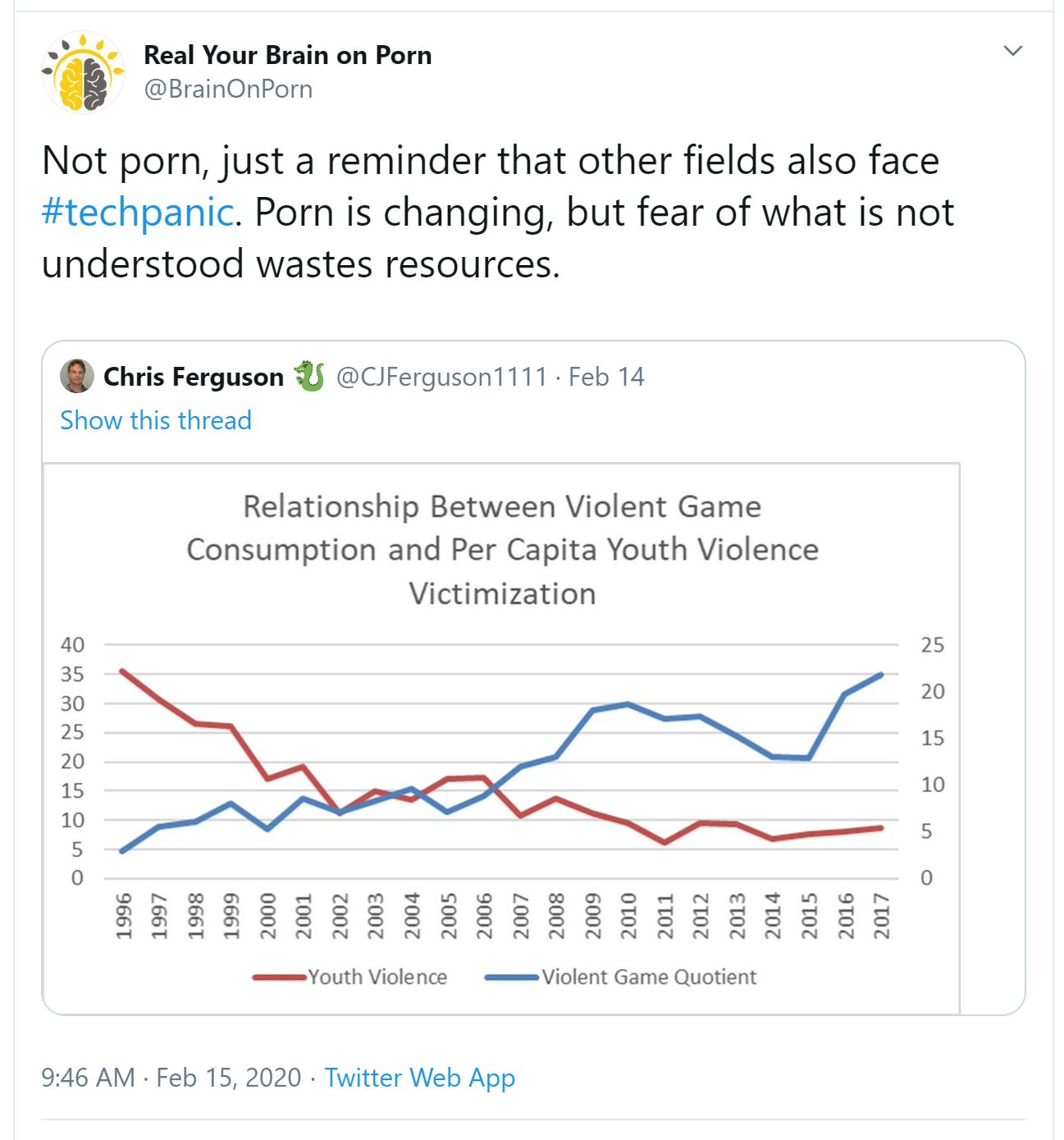The height and width of the screenshot is (1140, 1064).
Task: Expand the tweet options chevron
Action: (x=1013, y=51)
